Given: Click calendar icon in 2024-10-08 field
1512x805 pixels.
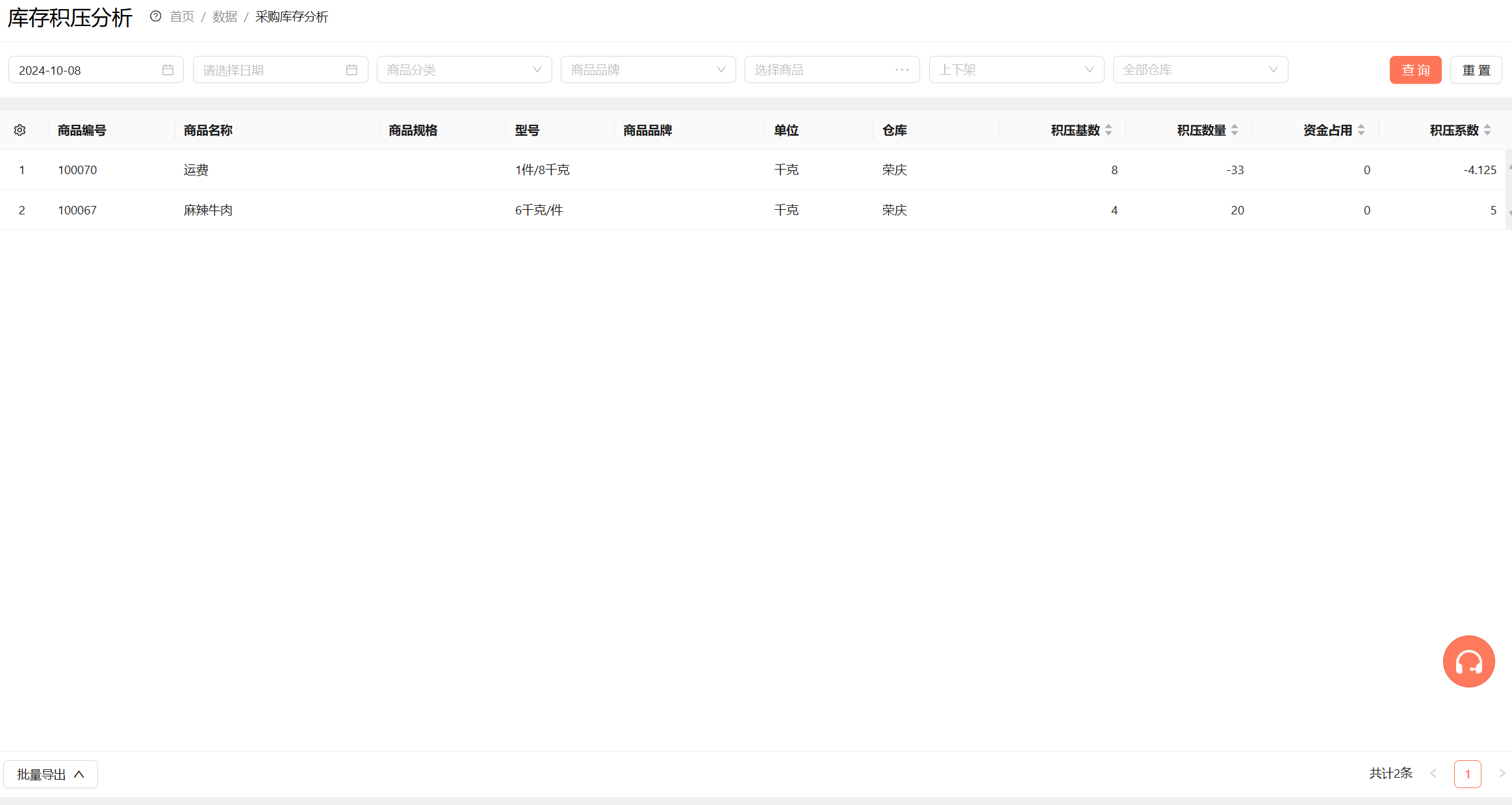Looking at the screenshot, I should pos(168,70).
